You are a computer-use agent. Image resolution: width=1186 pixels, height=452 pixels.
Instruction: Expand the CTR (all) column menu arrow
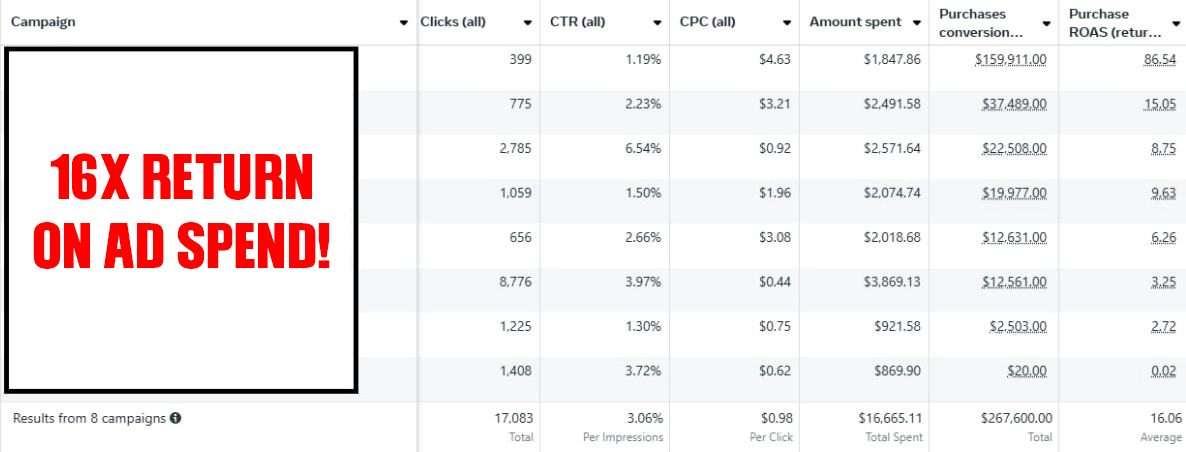[x=657, y=22]
